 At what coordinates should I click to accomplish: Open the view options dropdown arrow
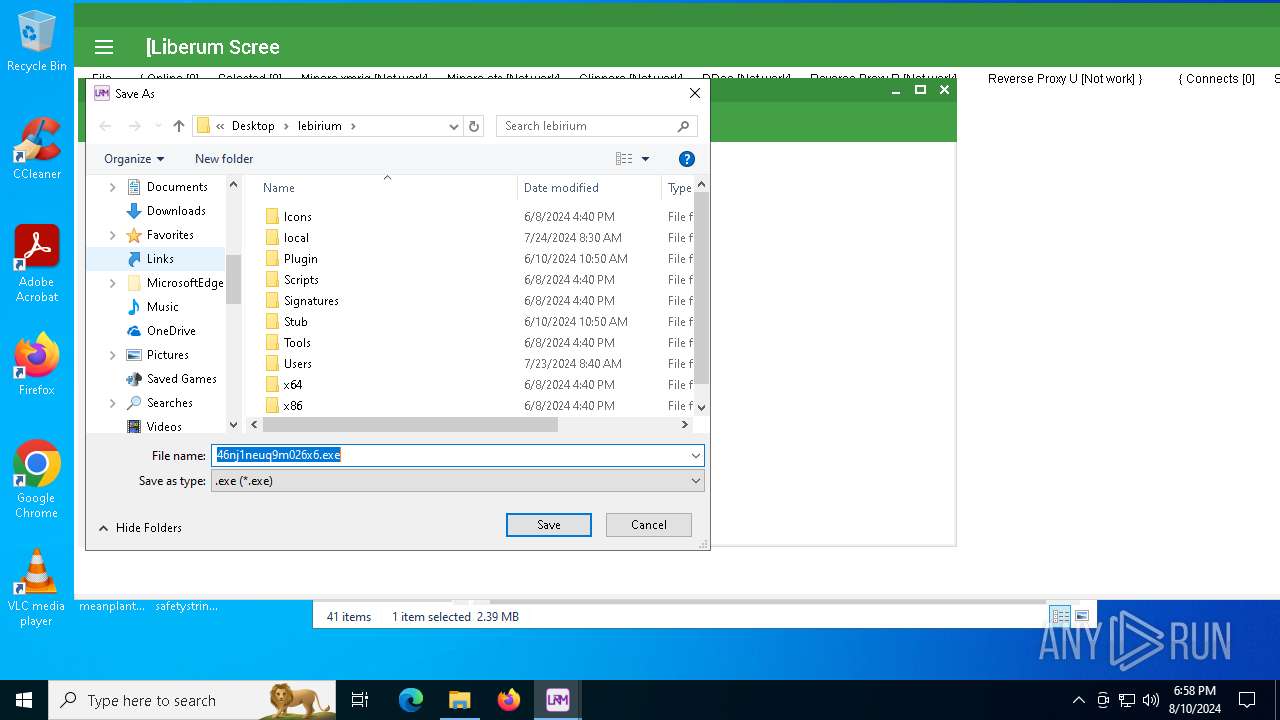645,159
